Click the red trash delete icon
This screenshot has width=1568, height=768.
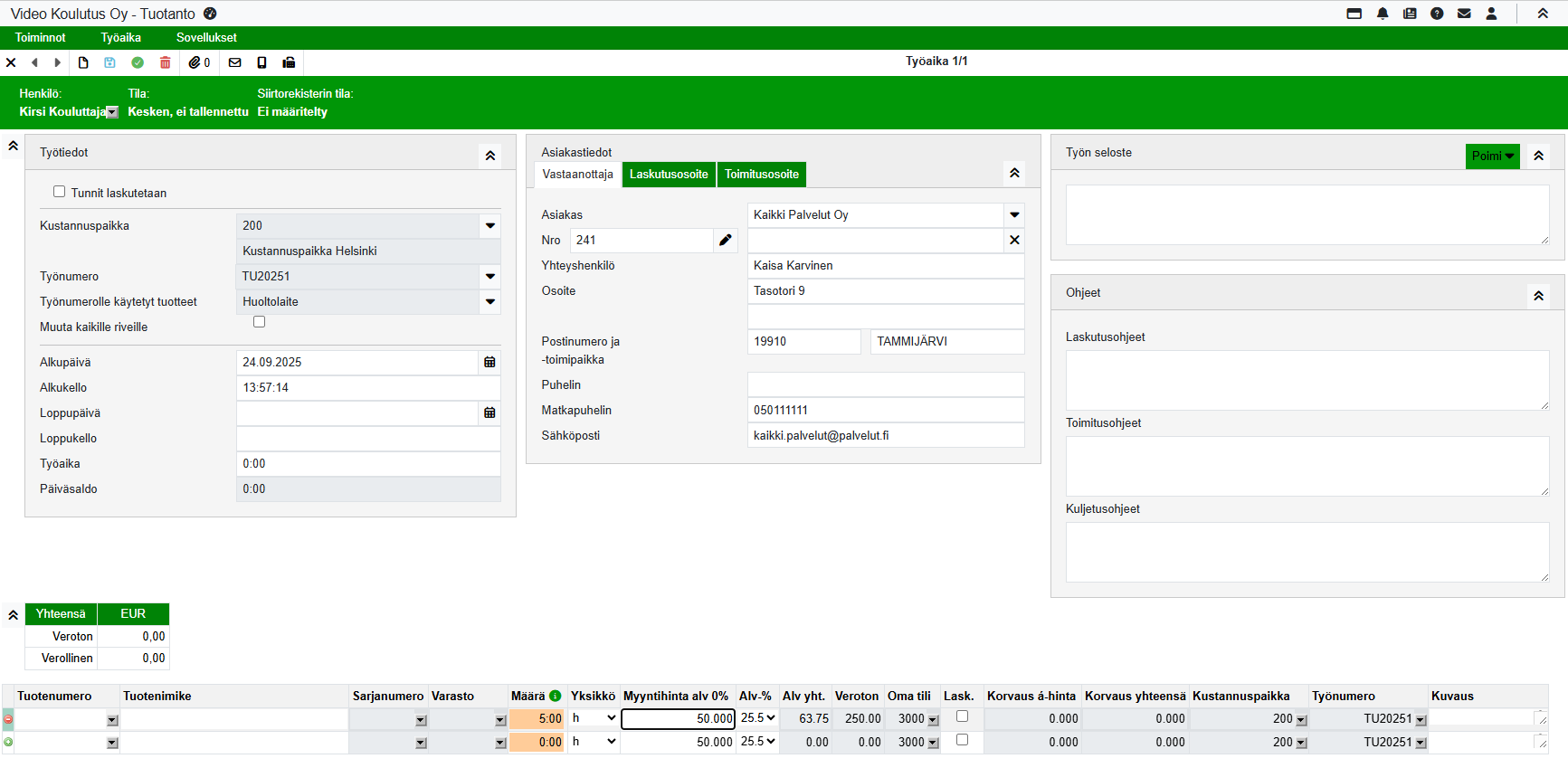pyautogui.click(x=165, y=62)
